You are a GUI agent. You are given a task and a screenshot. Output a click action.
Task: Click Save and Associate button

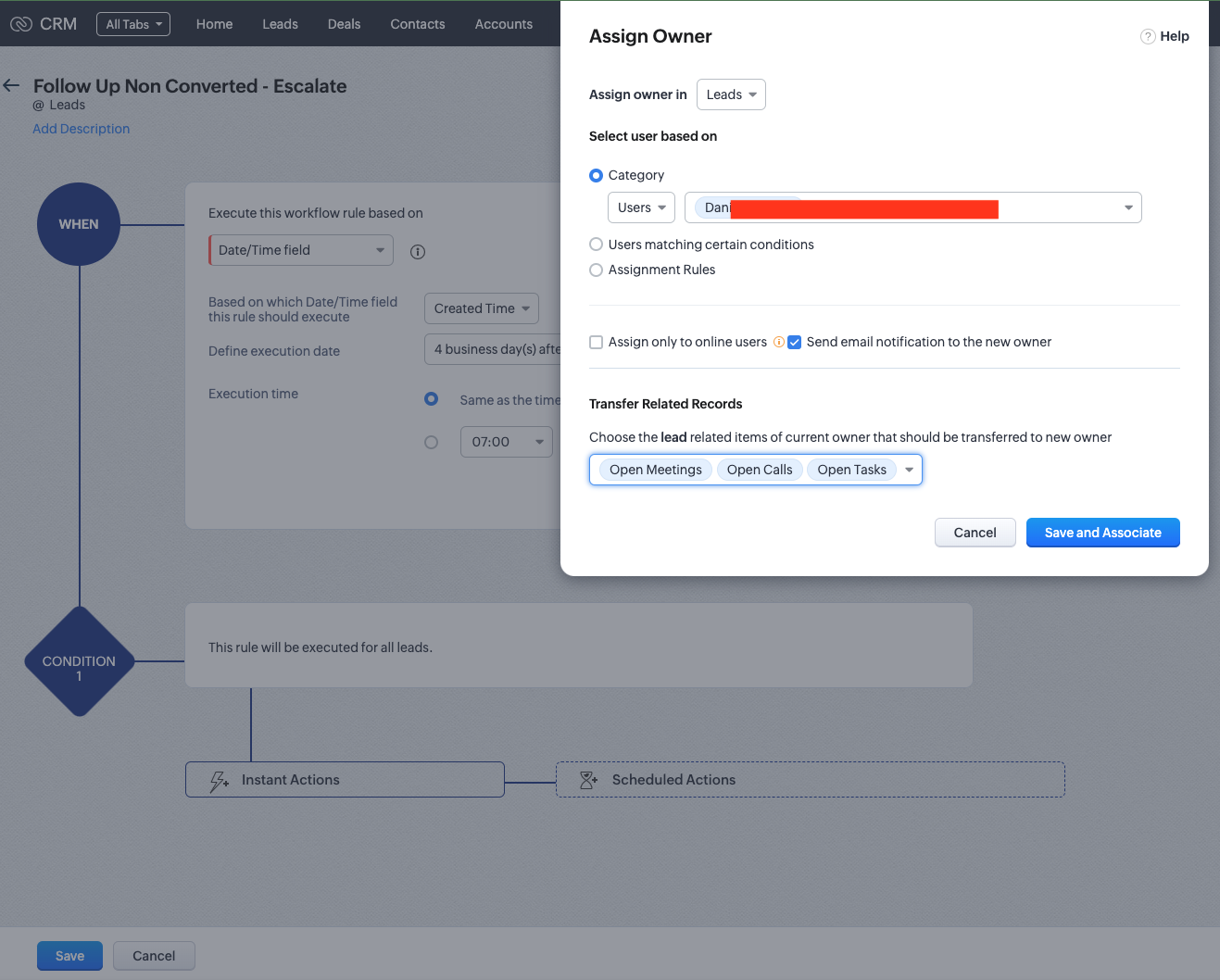point(1102,533)
